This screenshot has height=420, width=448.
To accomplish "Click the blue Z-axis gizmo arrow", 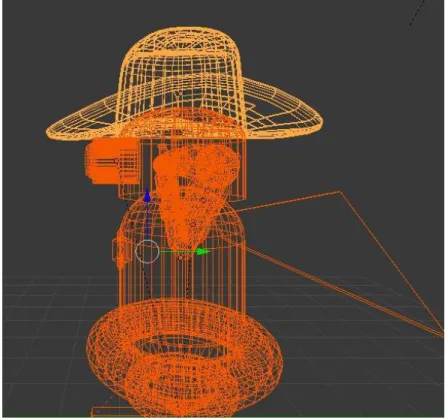I will (147, 196).
